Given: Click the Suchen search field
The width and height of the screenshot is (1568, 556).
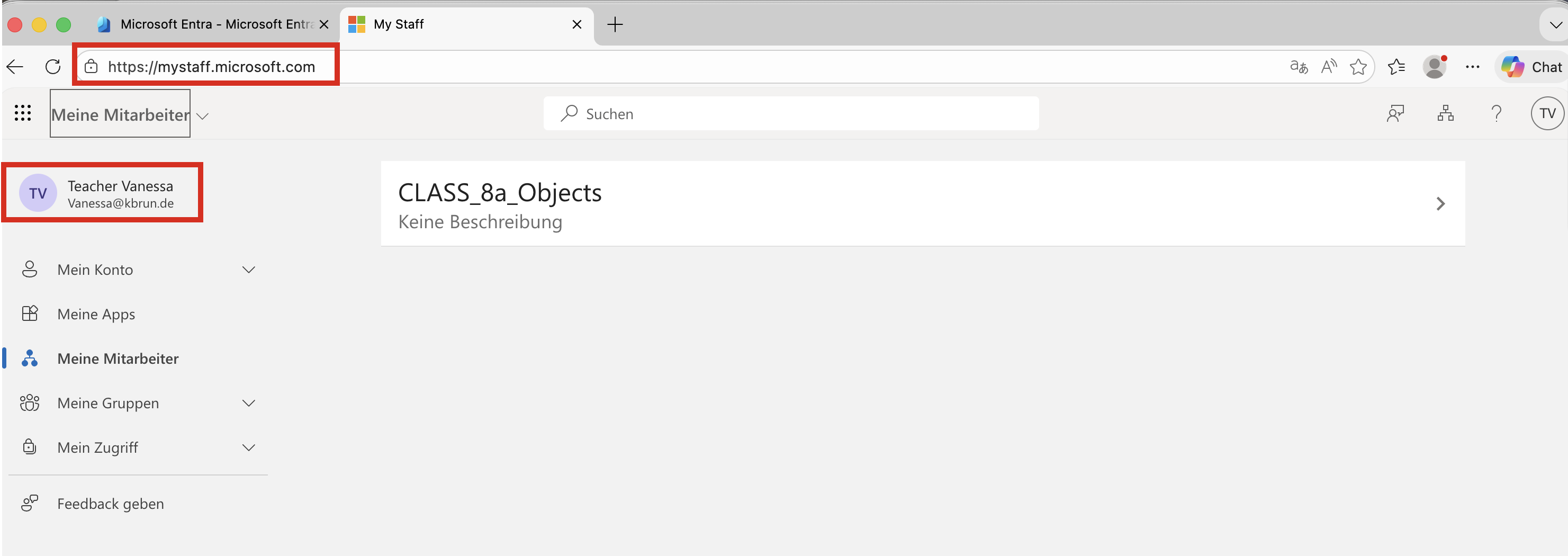Looking at the screenshot, I should click(x=791, y=114).
